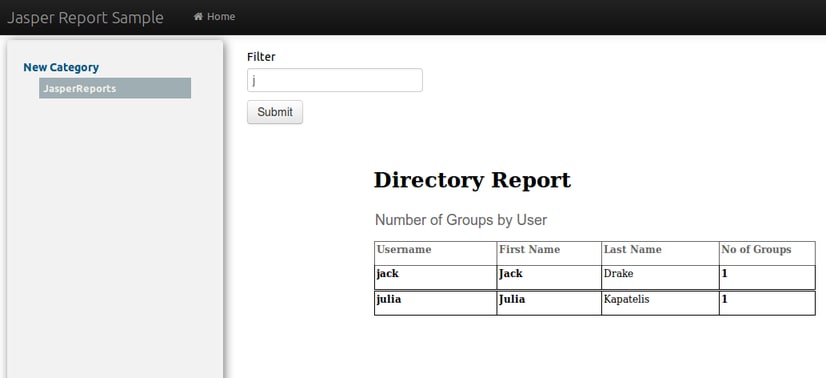Click the Julia first name cell
Viewport: 826px width, 378px height.
click(x=549, y=303)
